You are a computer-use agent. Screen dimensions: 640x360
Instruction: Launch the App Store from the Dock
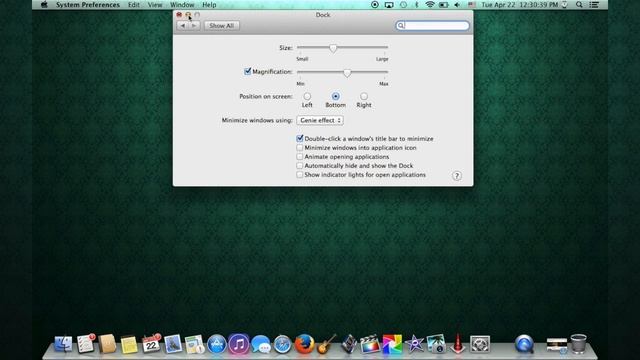(217, 344)
